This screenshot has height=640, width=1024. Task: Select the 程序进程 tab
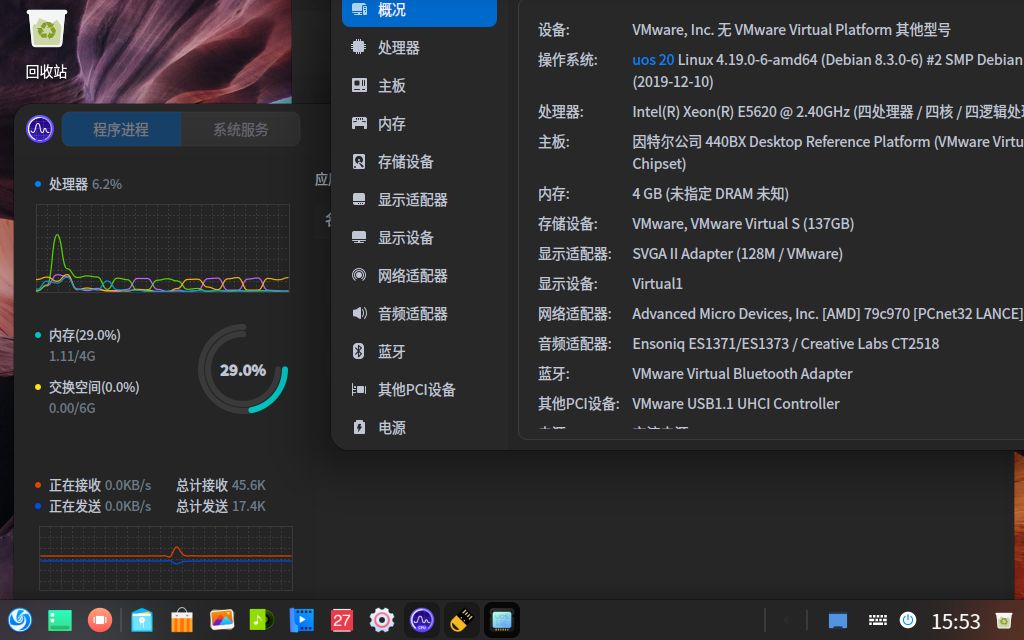pos(122,129)
